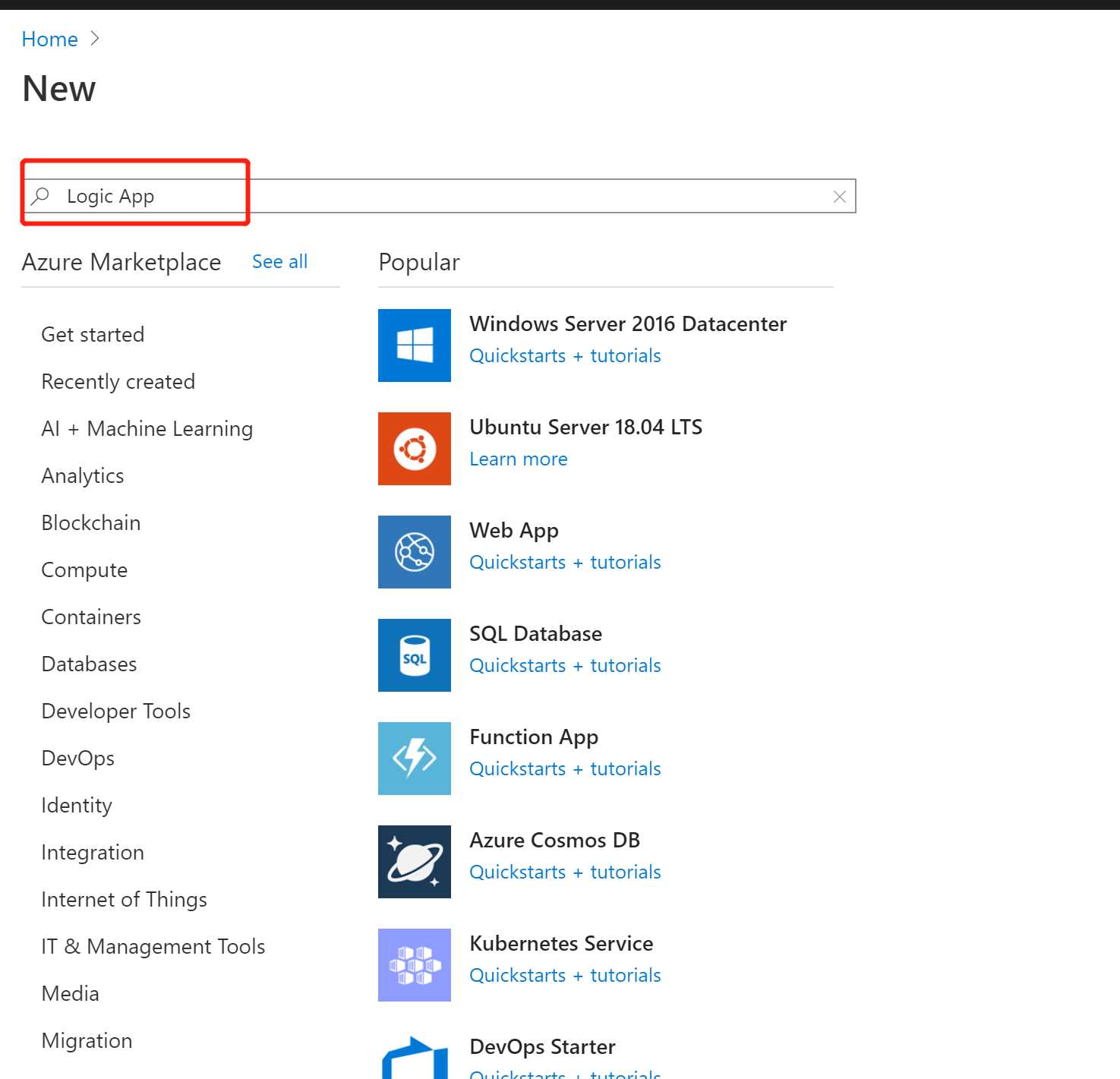Open DevOps Starter title

click(x=542, y=1047)
